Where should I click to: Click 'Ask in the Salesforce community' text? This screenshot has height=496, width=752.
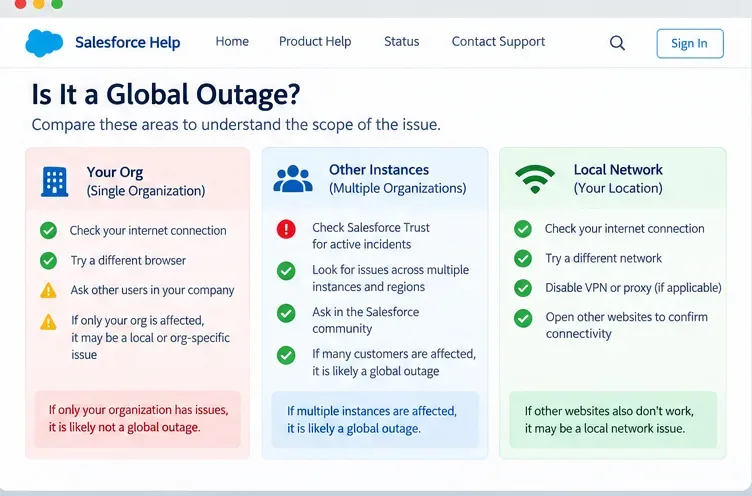tap(365, 320)
